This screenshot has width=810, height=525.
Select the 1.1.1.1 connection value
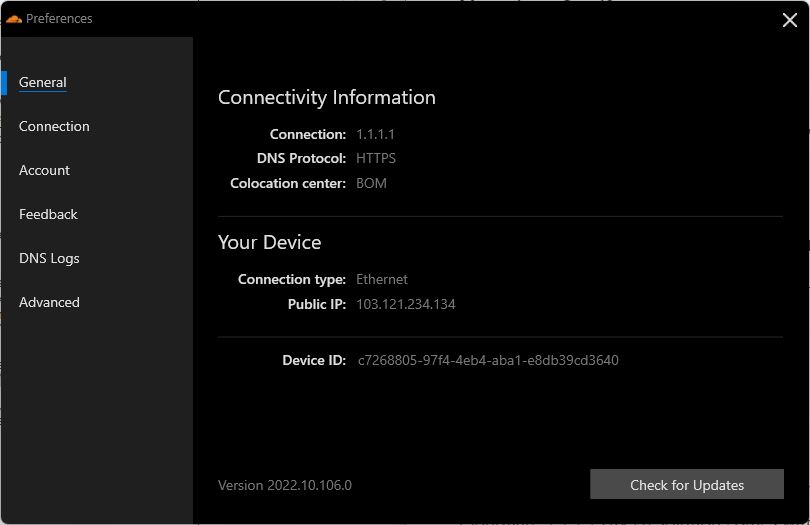(x=375, y=134)
